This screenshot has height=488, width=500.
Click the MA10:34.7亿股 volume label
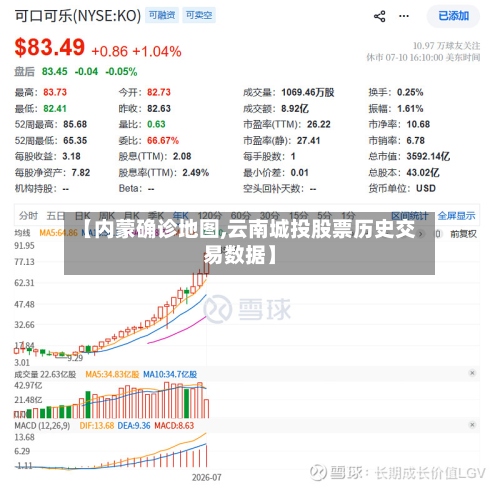coord(170,374)
